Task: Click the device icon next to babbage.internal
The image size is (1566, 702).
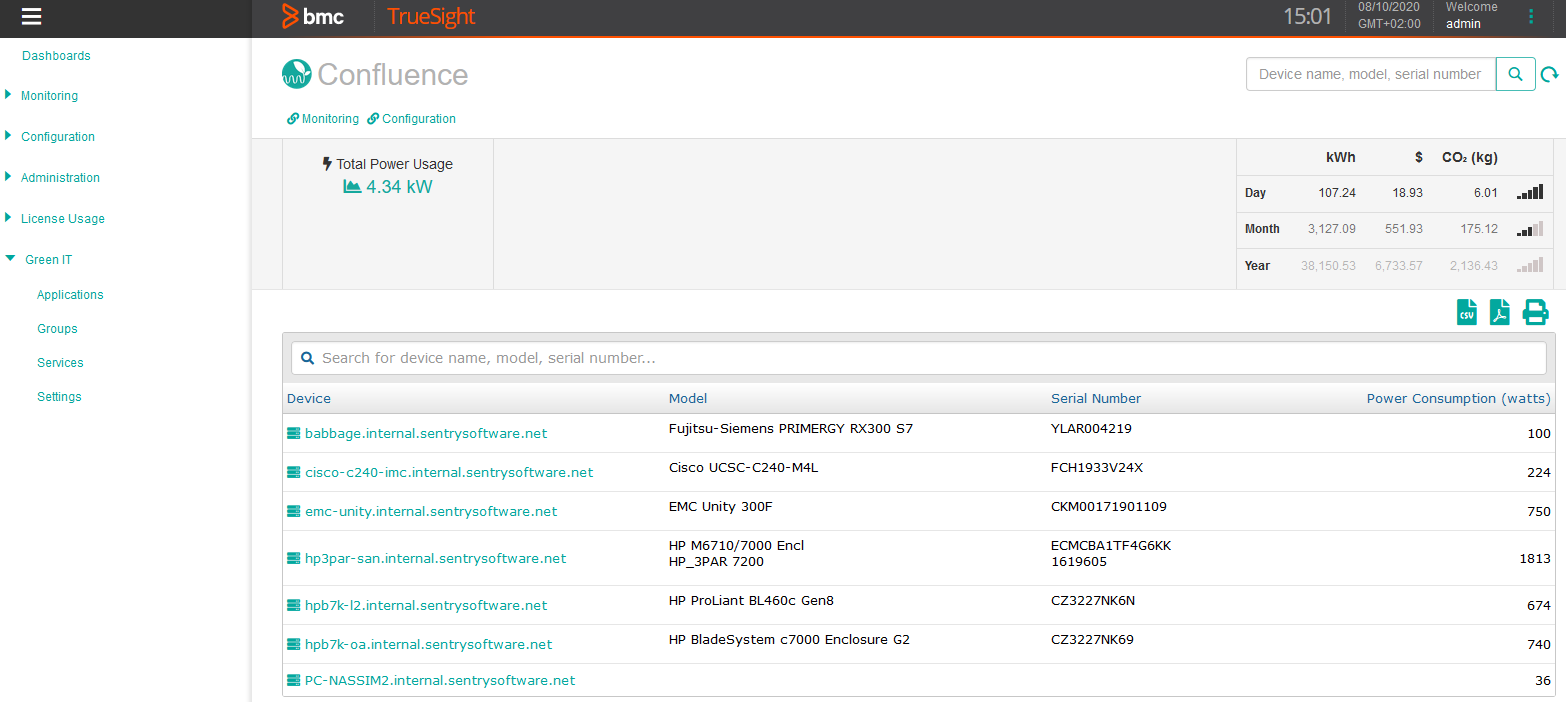Action: tap(292, 433)
